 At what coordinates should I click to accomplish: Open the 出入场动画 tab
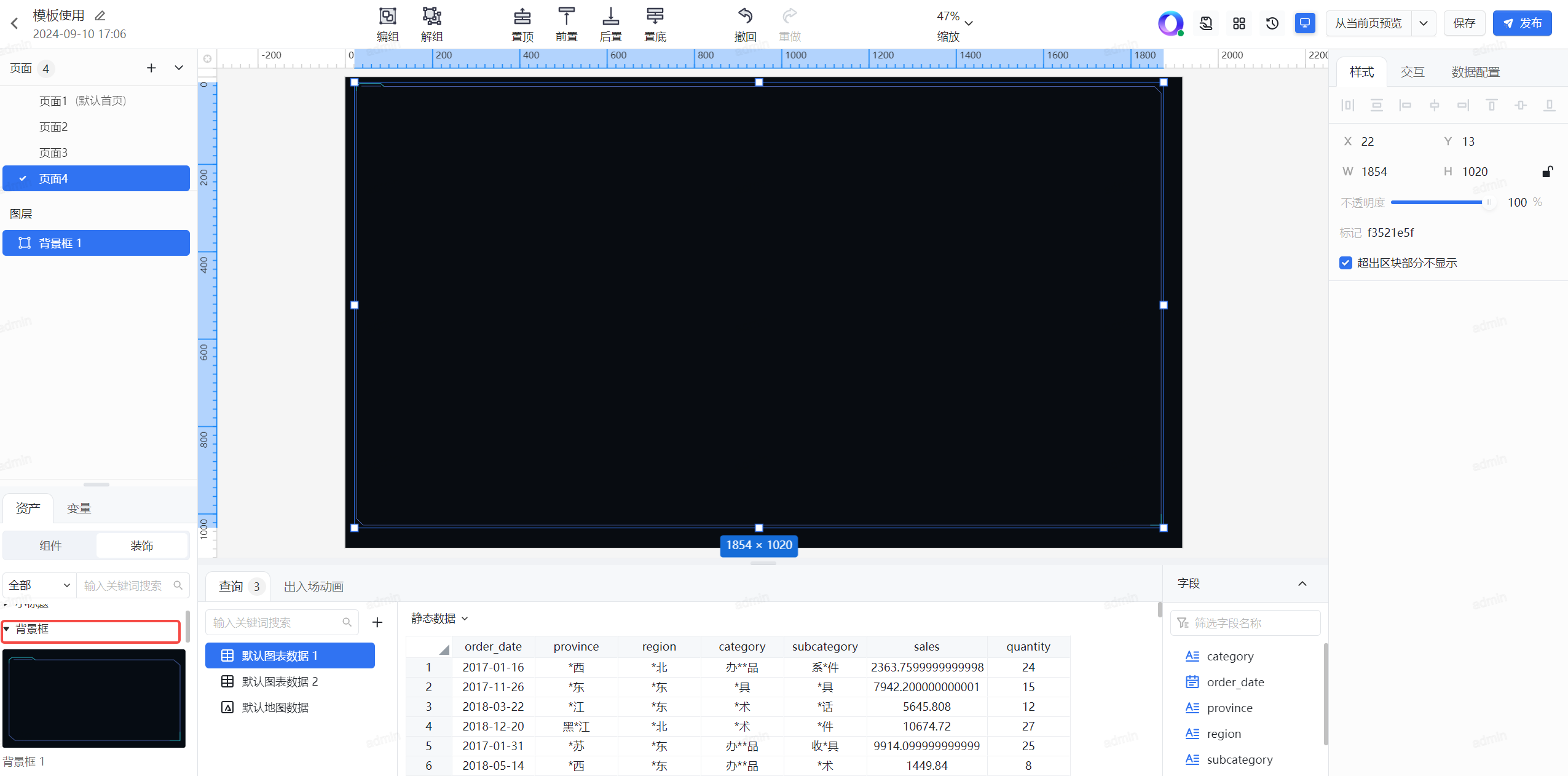[313, 587]
